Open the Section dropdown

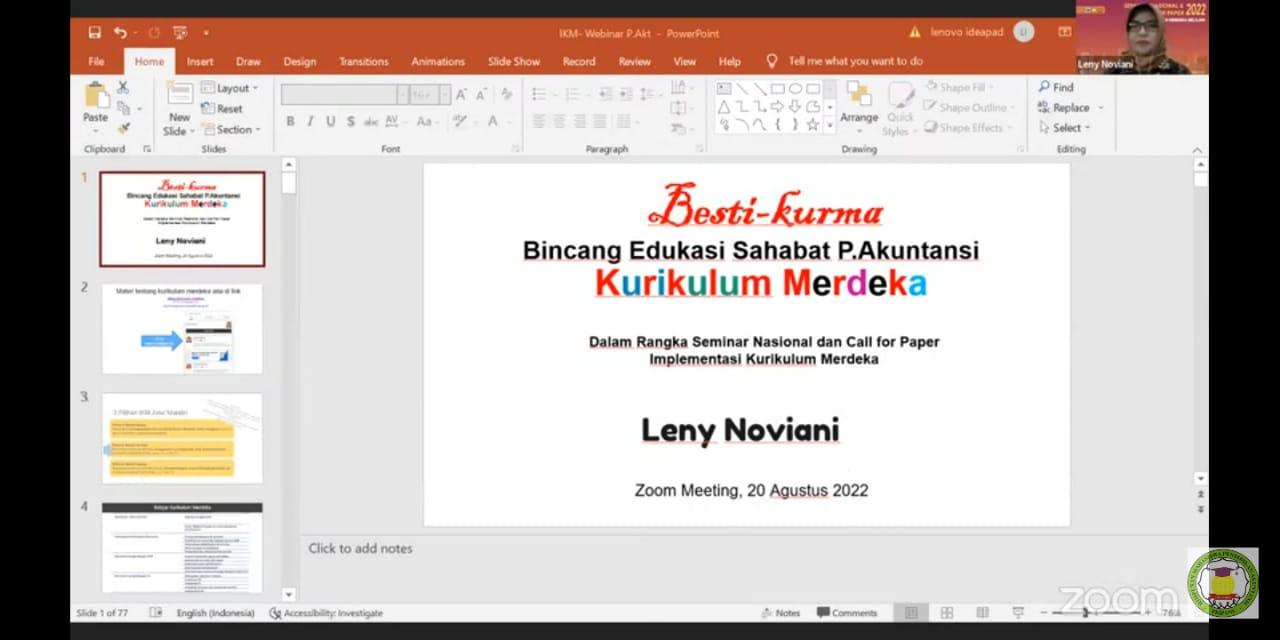tap(232, 129)
